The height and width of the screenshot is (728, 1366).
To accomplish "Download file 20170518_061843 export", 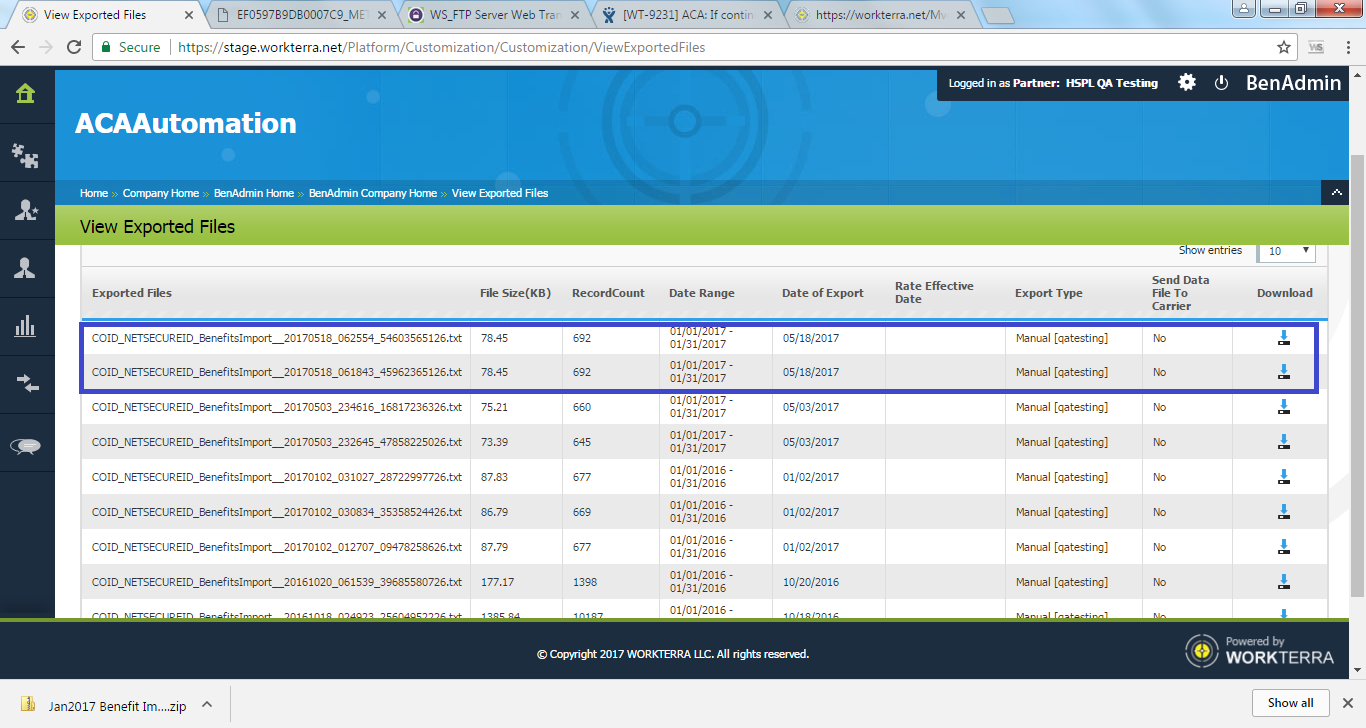I will click(x=1284, y=372).
